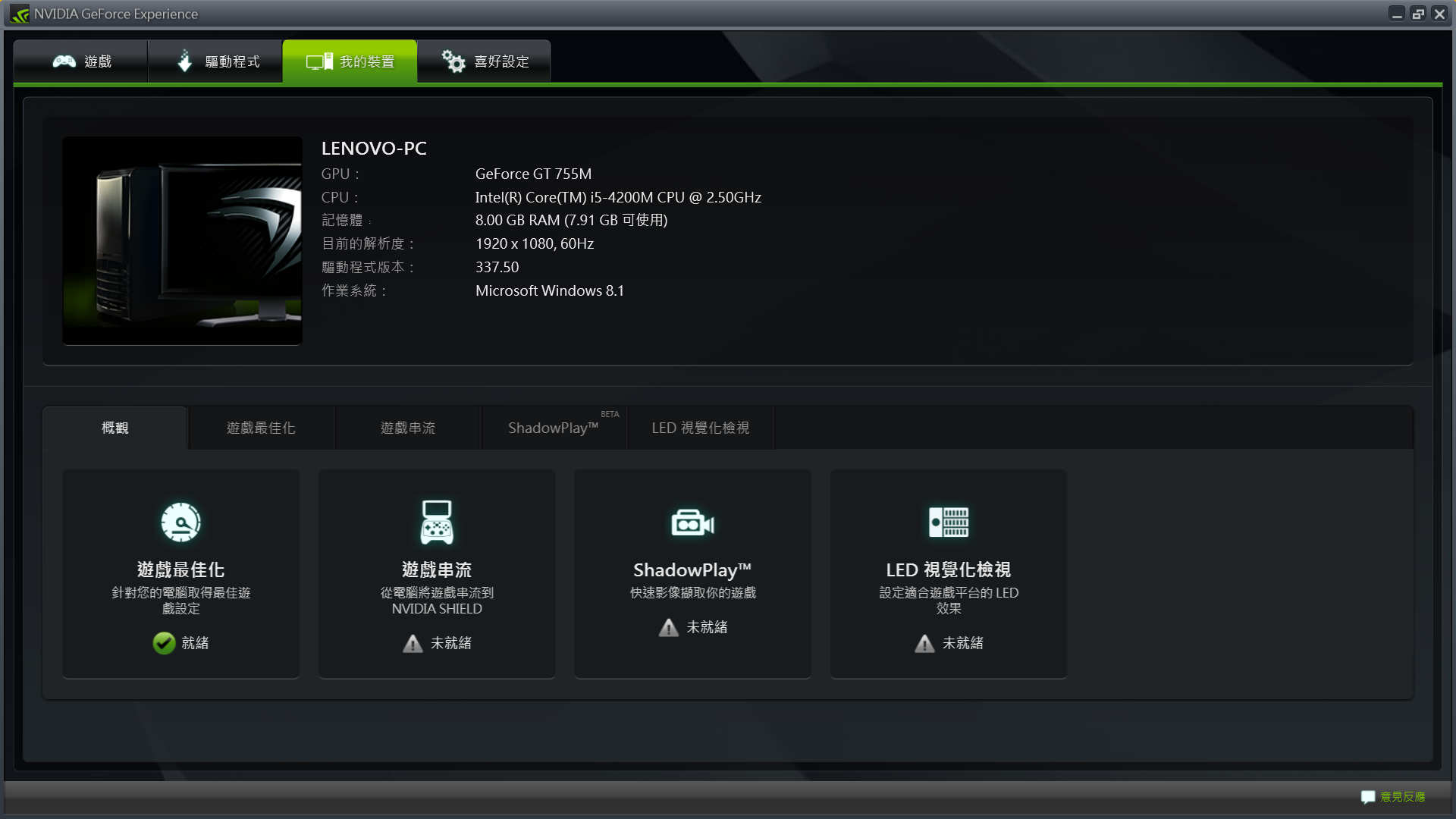This screenshot has width=1456, height=819.
Task: Switch to the LED 視覺化檢視 sub-tab
Action: pos(701,428)
